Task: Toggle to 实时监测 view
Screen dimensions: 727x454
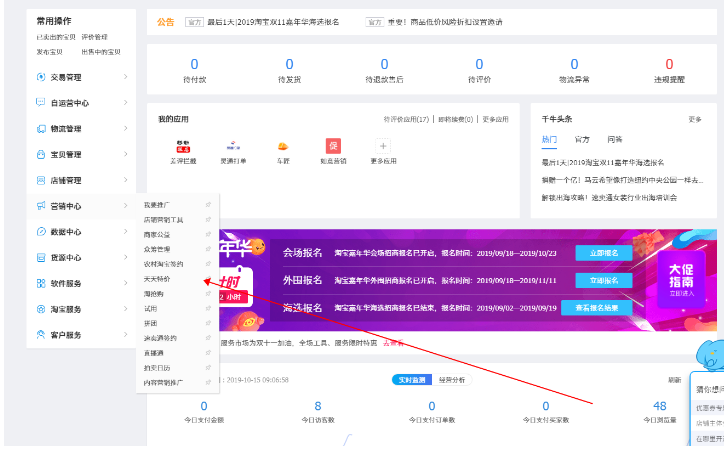Action: pos(412,380)
